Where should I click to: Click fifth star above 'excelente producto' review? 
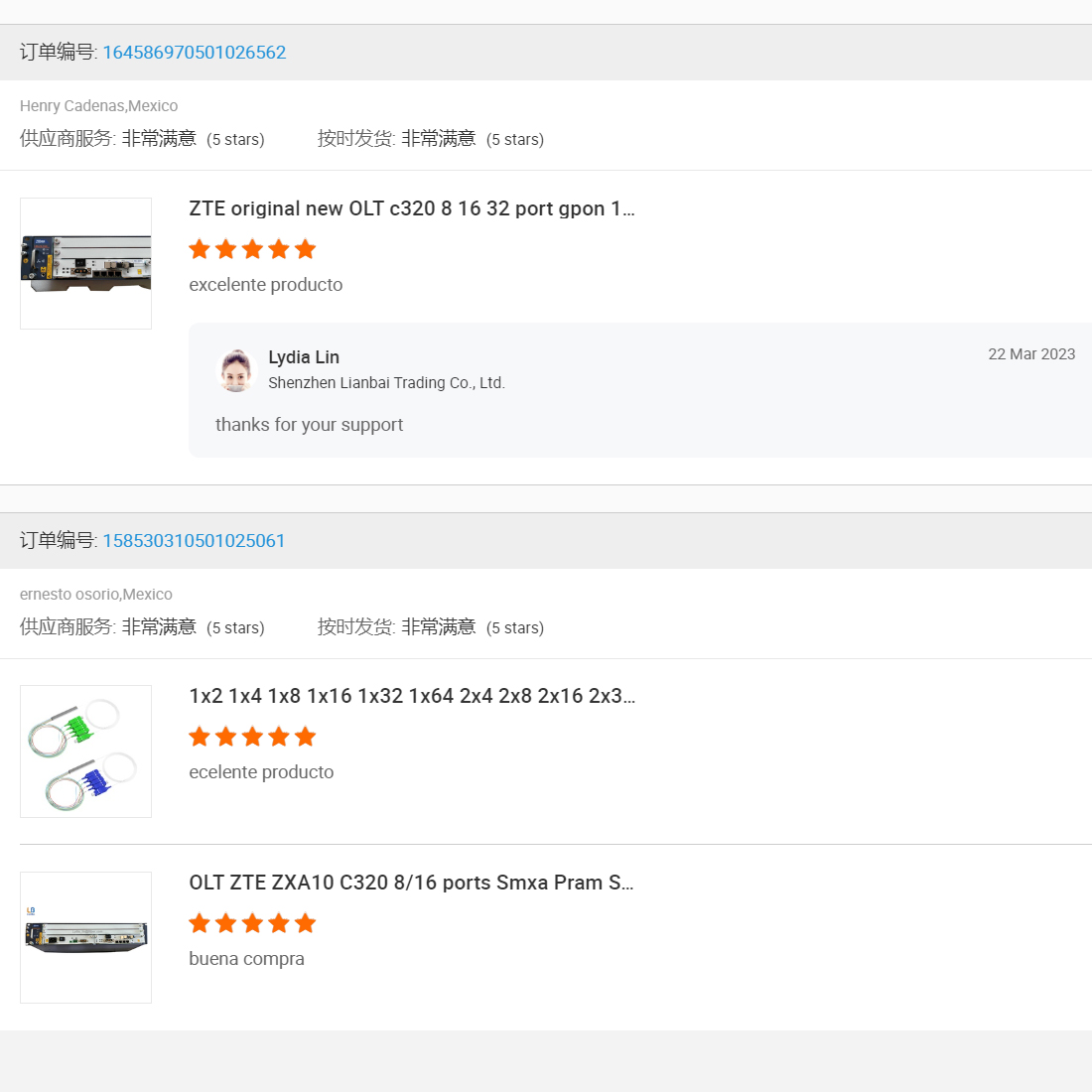point(306,249)
